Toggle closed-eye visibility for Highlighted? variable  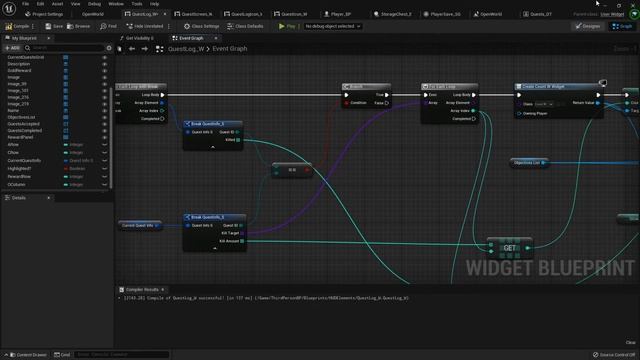click(x=104, y=169)
